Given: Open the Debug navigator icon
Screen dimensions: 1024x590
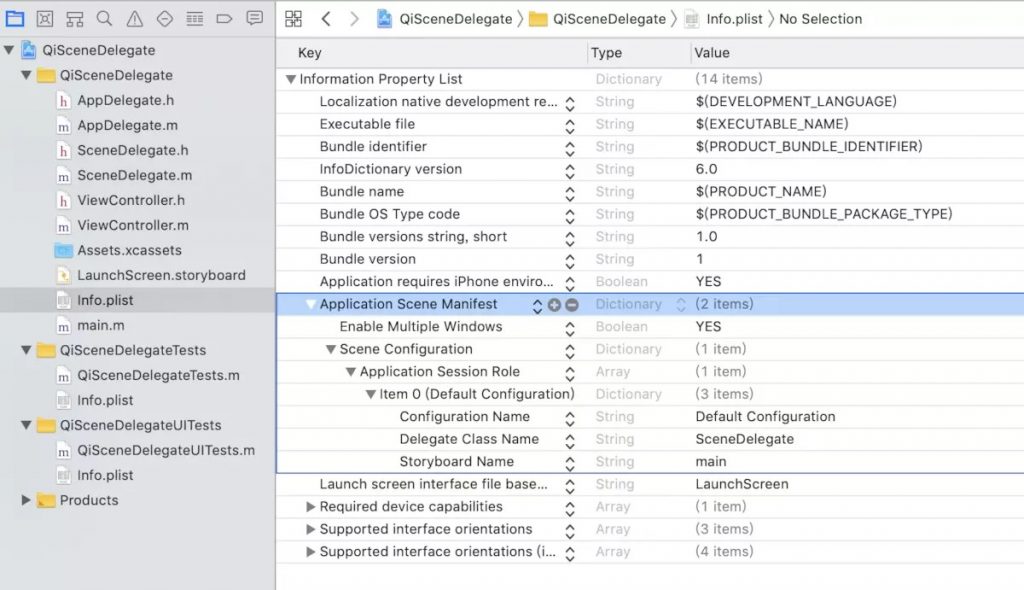Looking at the screenshot, I should [x=195, y=18].
